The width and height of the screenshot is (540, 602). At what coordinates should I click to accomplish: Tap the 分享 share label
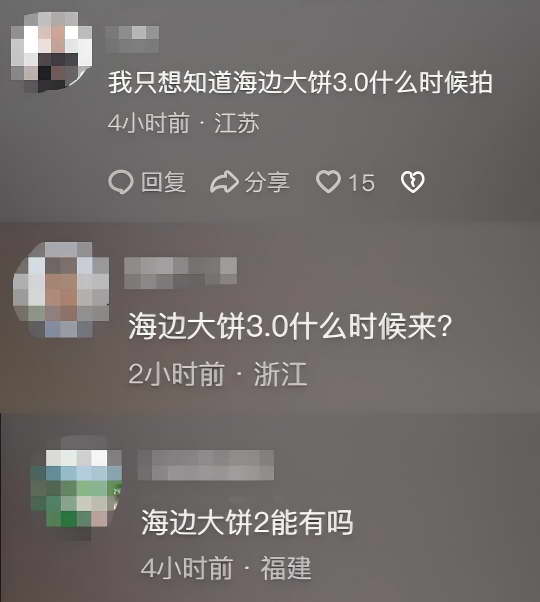pos(267,182)
